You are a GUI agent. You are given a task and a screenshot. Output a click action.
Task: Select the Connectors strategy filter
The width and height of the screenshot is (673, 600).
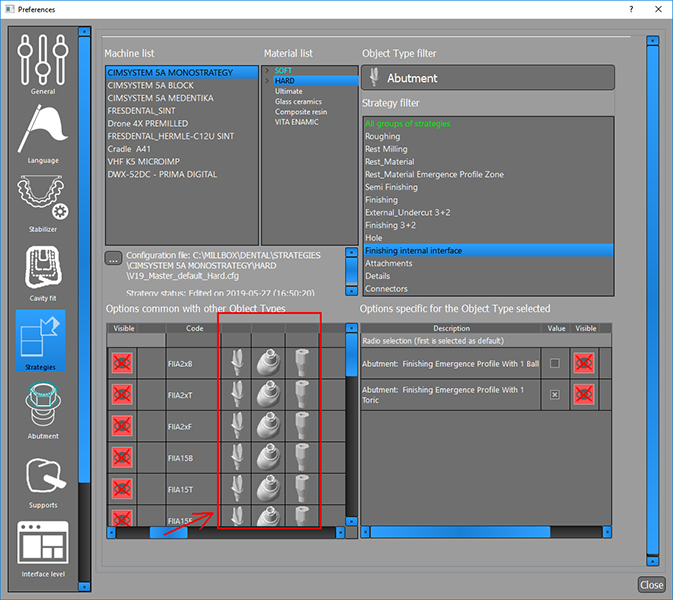click(488, 288)
